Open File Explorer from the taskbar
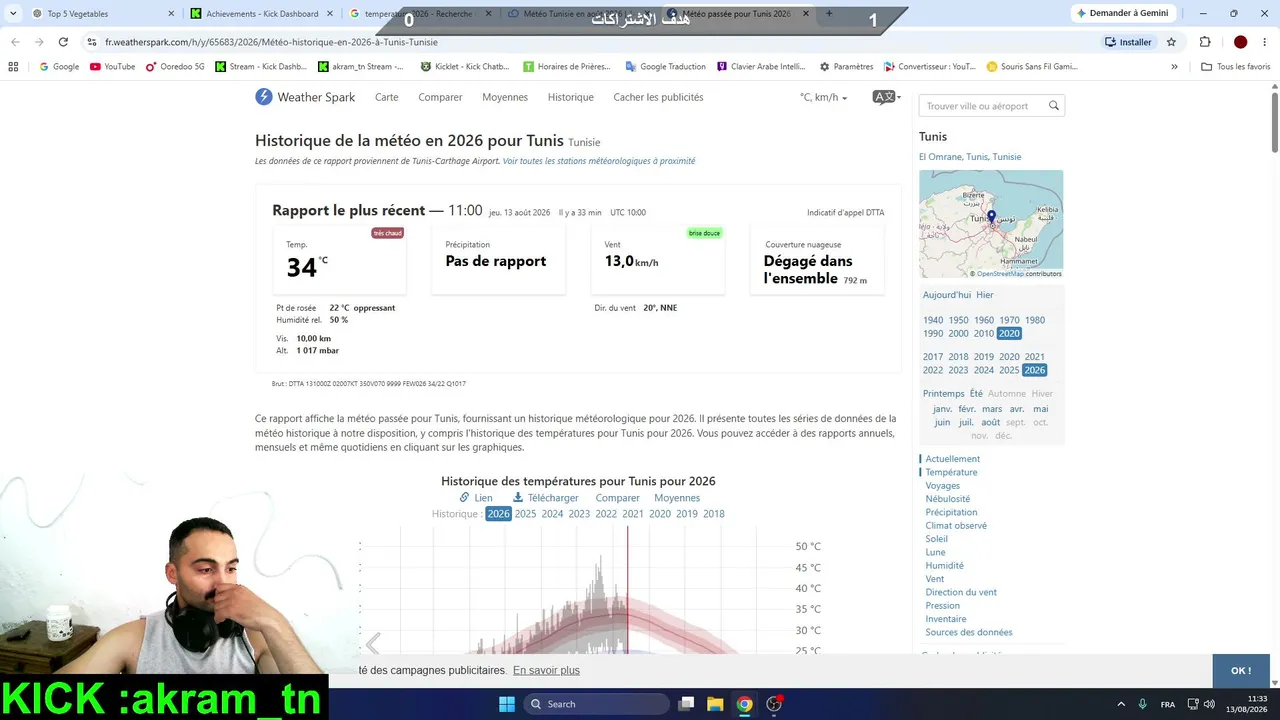The image size is (1280, 720). tap(715, 704)
